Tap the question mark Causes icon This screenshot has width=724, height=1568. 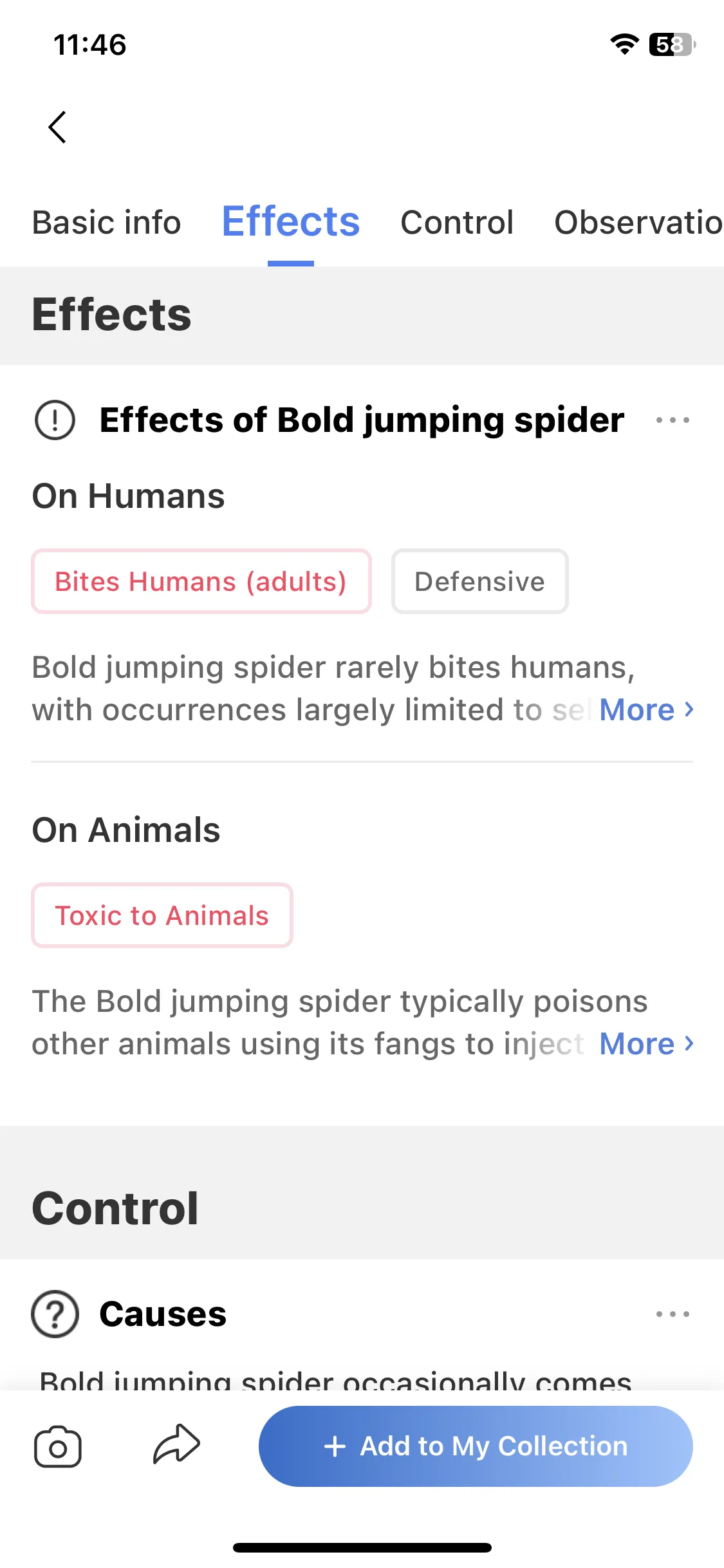click(x=55, y=1314)
